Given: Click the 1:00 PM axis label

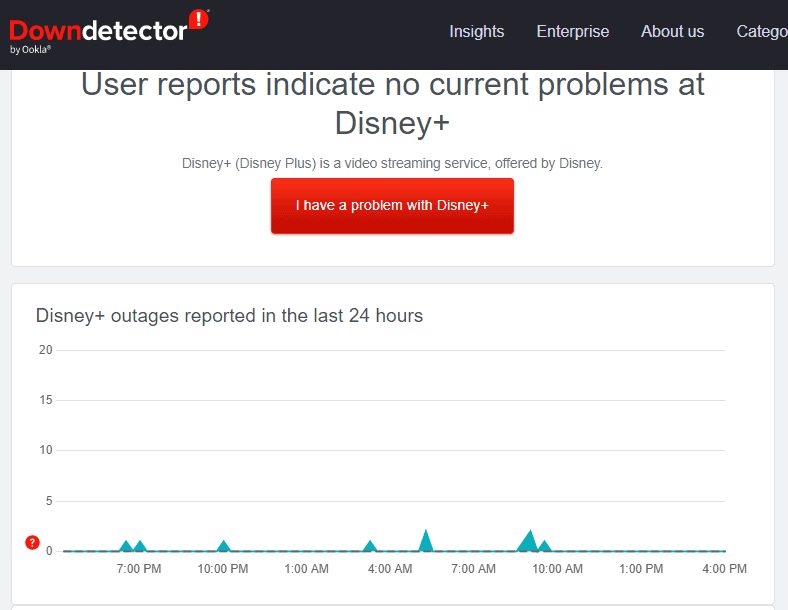Looking at the screenshot, I should pos(641,569).
